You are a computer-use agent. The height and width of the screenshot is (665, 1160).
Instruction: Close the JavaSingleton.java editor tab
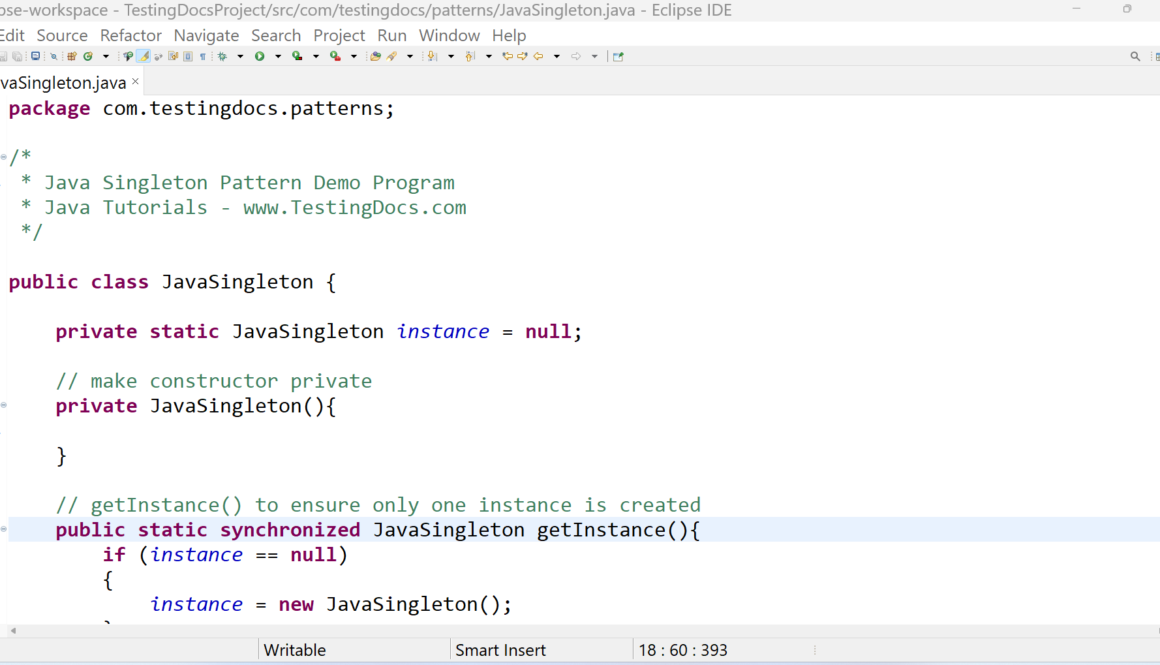136,82
